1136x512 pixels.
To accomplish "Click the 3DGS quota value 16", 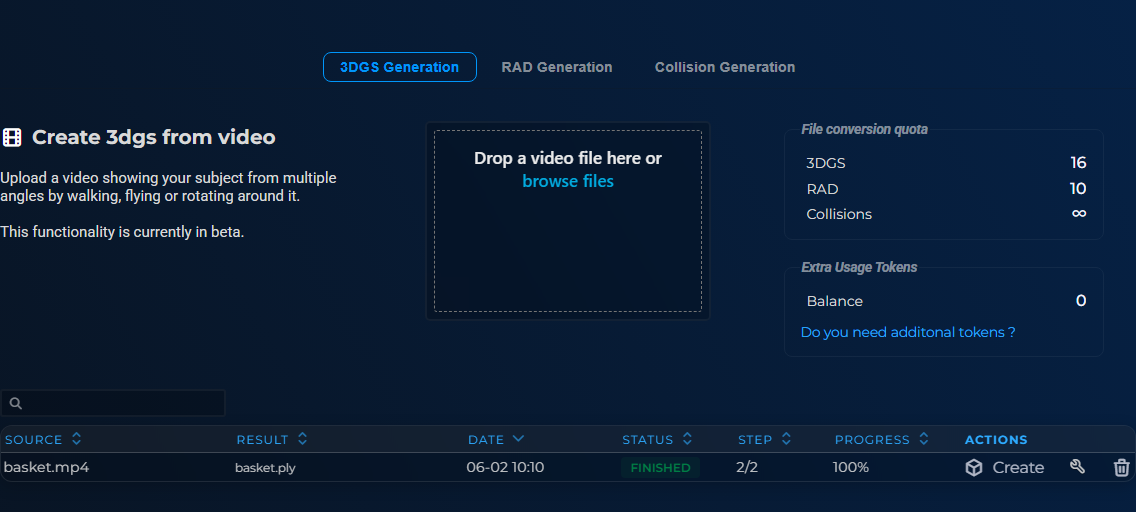I will coord(1078,163).
